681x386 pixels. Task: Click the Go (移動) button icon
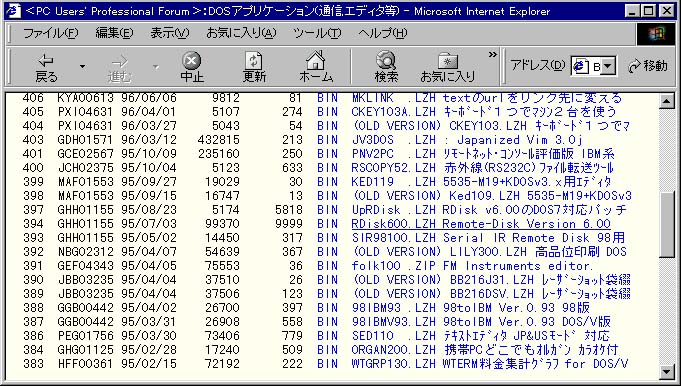pyautogui.click(x=635, y=66)
